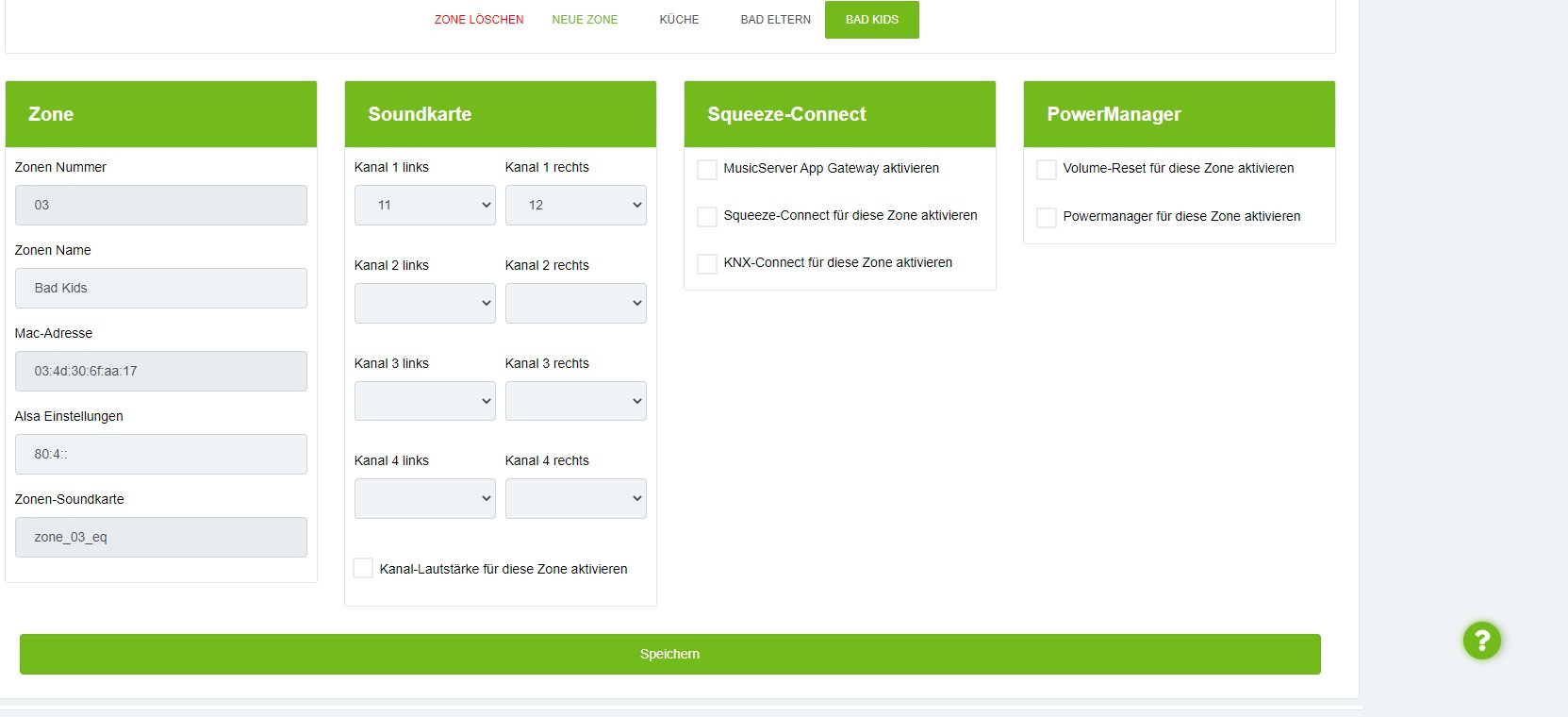The height and width of the screenshot is (717, 1568).
Task: Click ZONE LÖSCHEN to delete zone
Action: (479, 20)
